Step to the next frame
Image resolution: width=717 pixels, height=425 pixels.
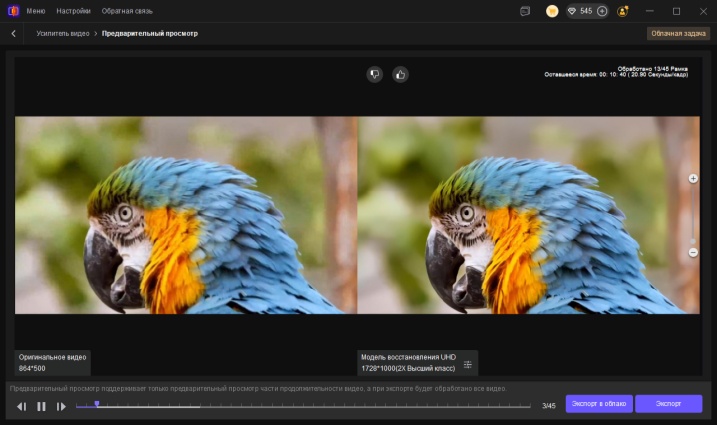tap(61, 406)
